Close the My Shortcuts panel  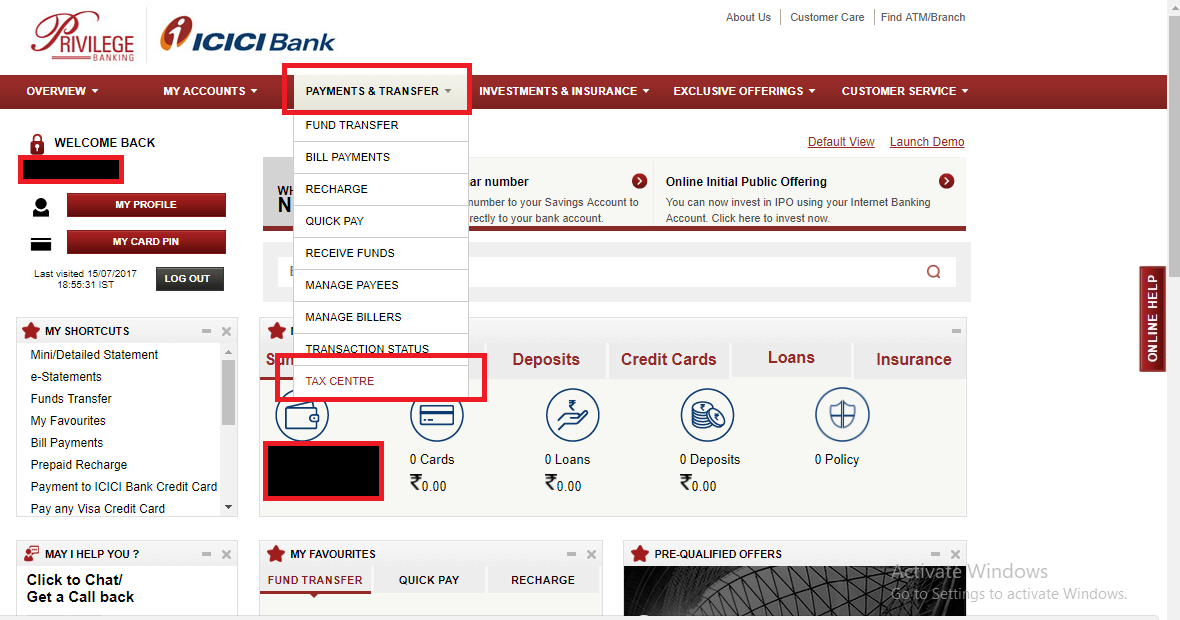point(227,331)
